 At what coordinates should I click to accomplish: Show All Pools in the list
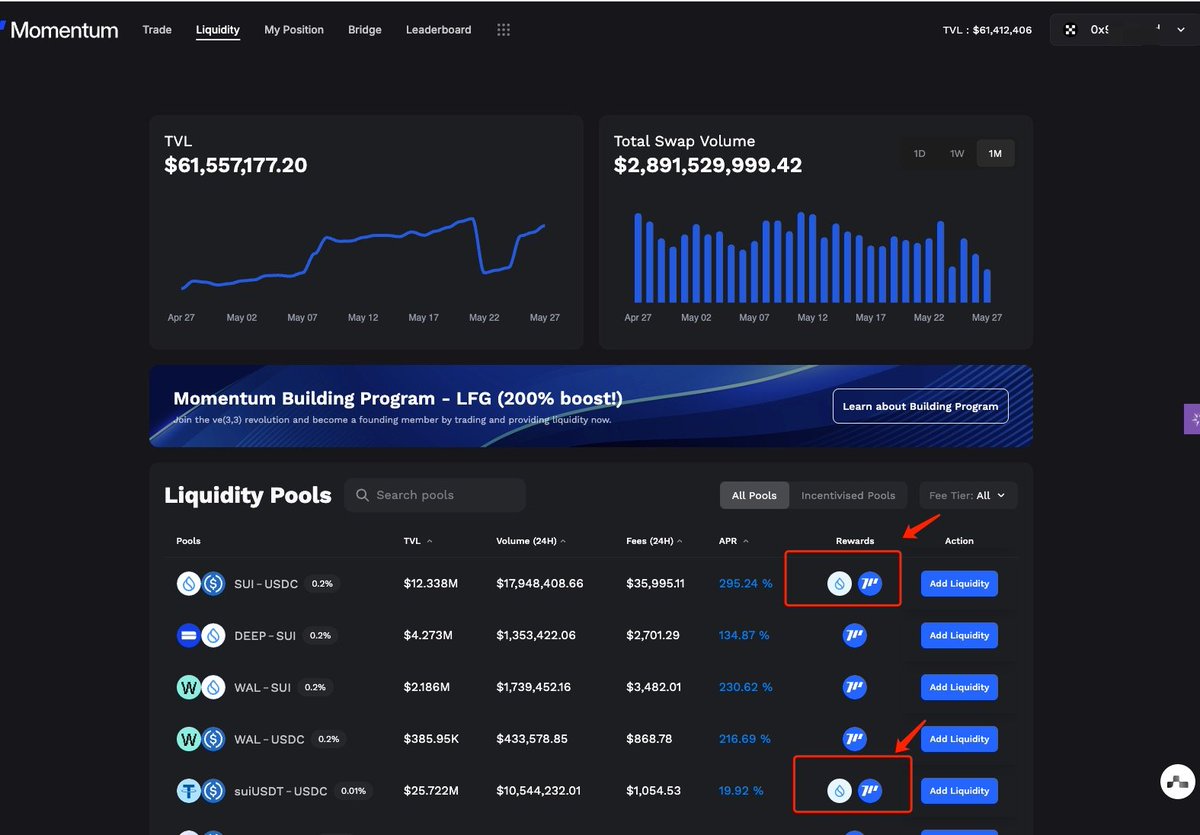(x=754, y=495)
